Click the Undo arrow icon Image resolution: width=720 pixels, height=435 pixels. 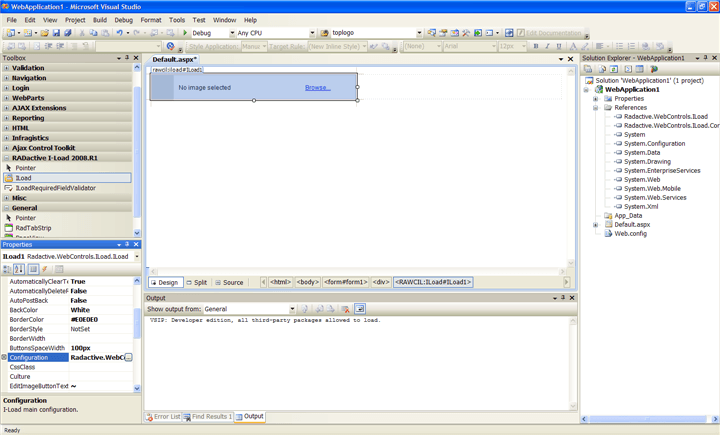click(x=119, y=33)
